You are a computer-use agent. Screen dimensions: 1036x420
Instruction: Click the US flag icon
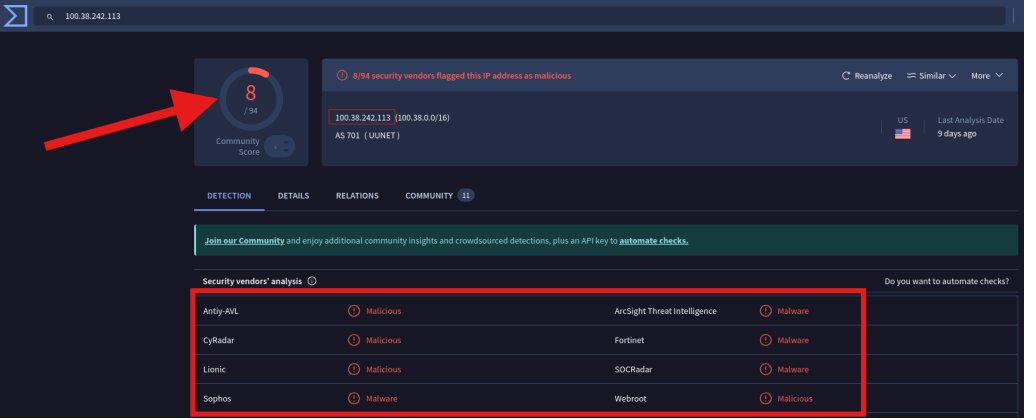coord(903,134)
